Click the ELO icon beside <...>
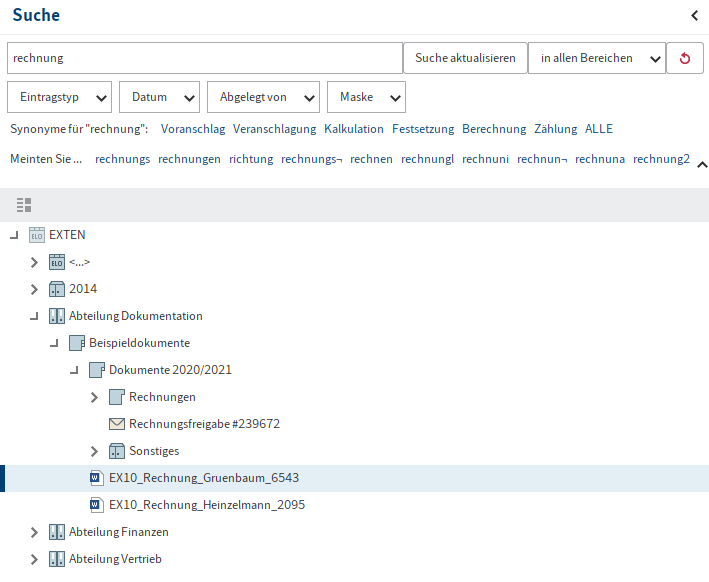The width and height of the screenshot is (709, 582). [57, 262]
